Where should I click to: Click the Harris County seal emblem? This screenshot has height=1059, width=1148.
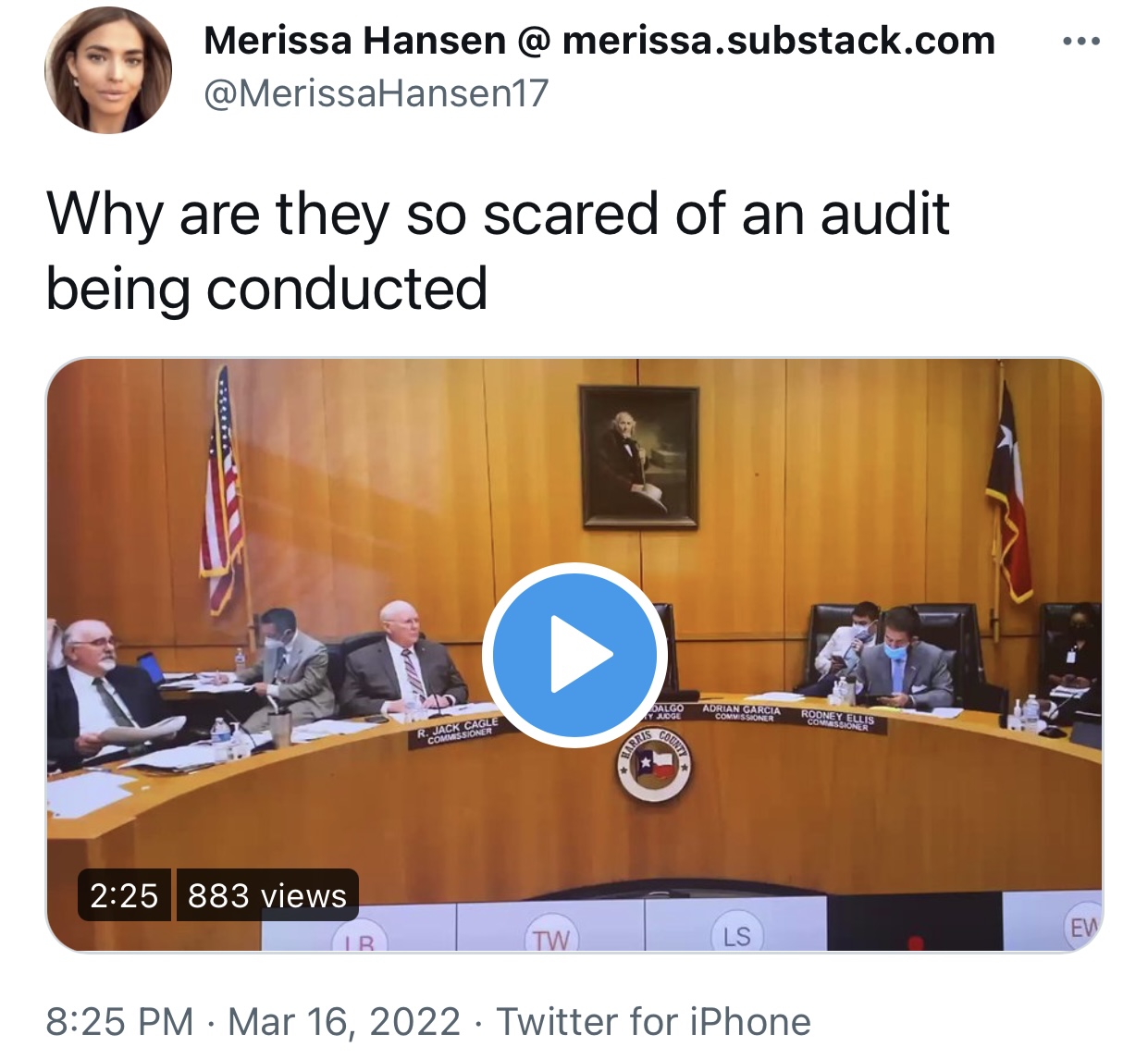tap(655, 765)
